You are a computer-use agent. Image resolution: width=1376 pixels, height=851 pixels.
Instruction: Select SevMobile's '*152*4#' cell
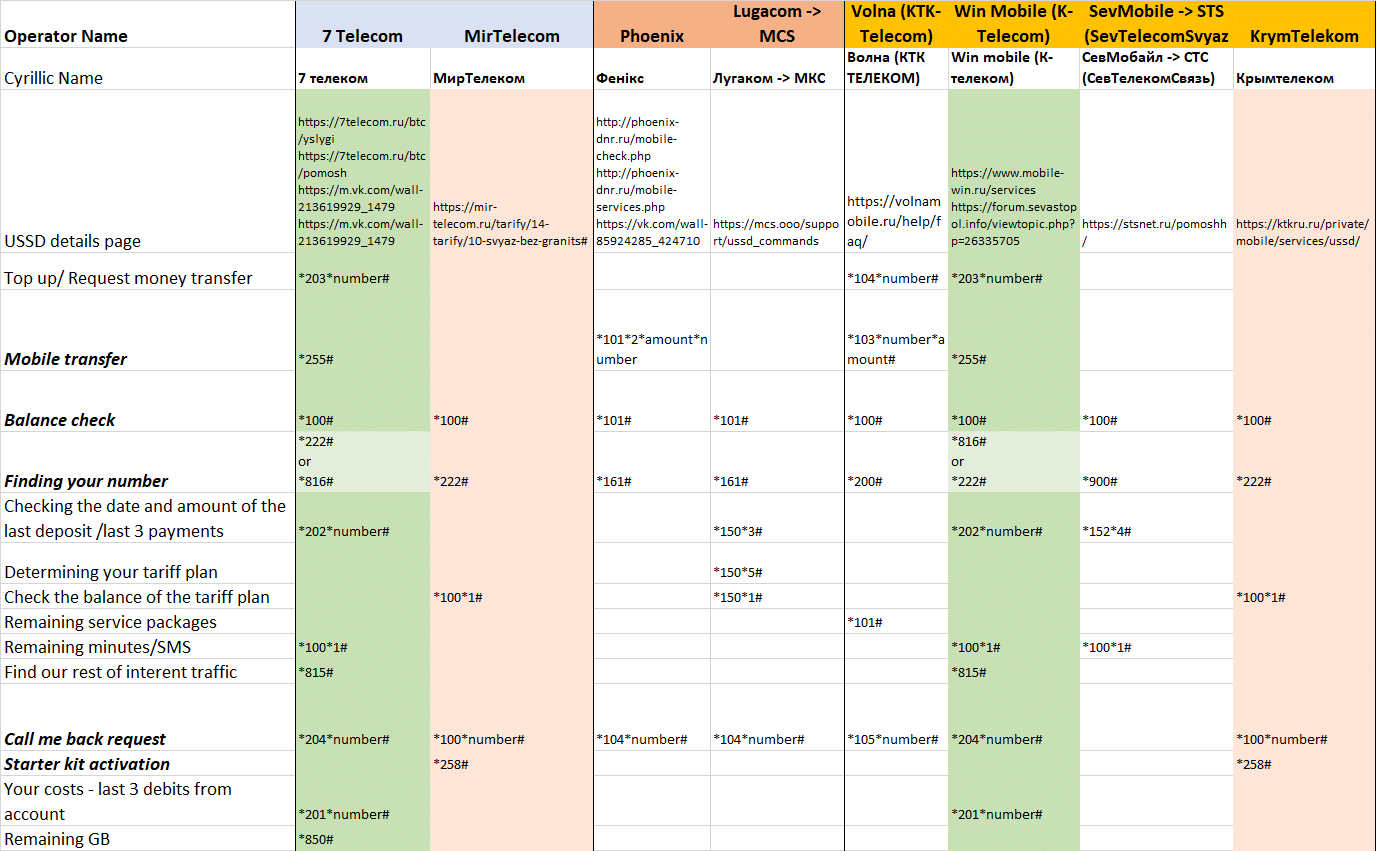[1157, 518]
